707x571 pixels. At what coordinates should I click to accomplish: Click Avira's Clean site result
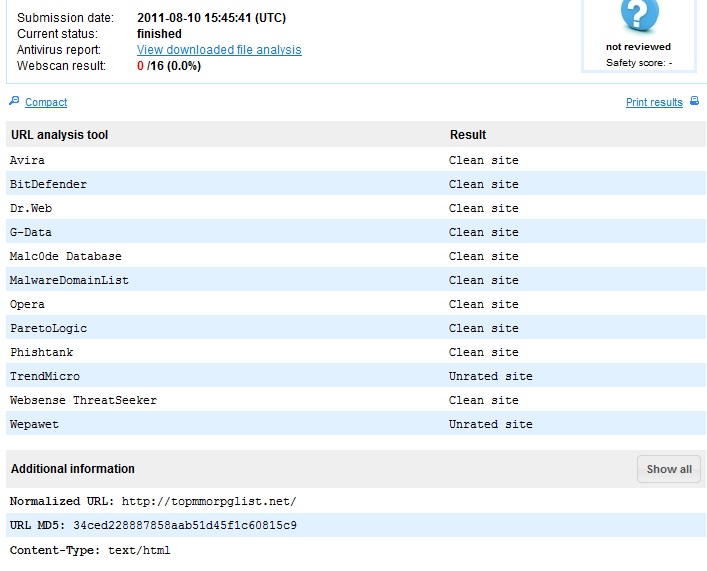click(483, 160)
